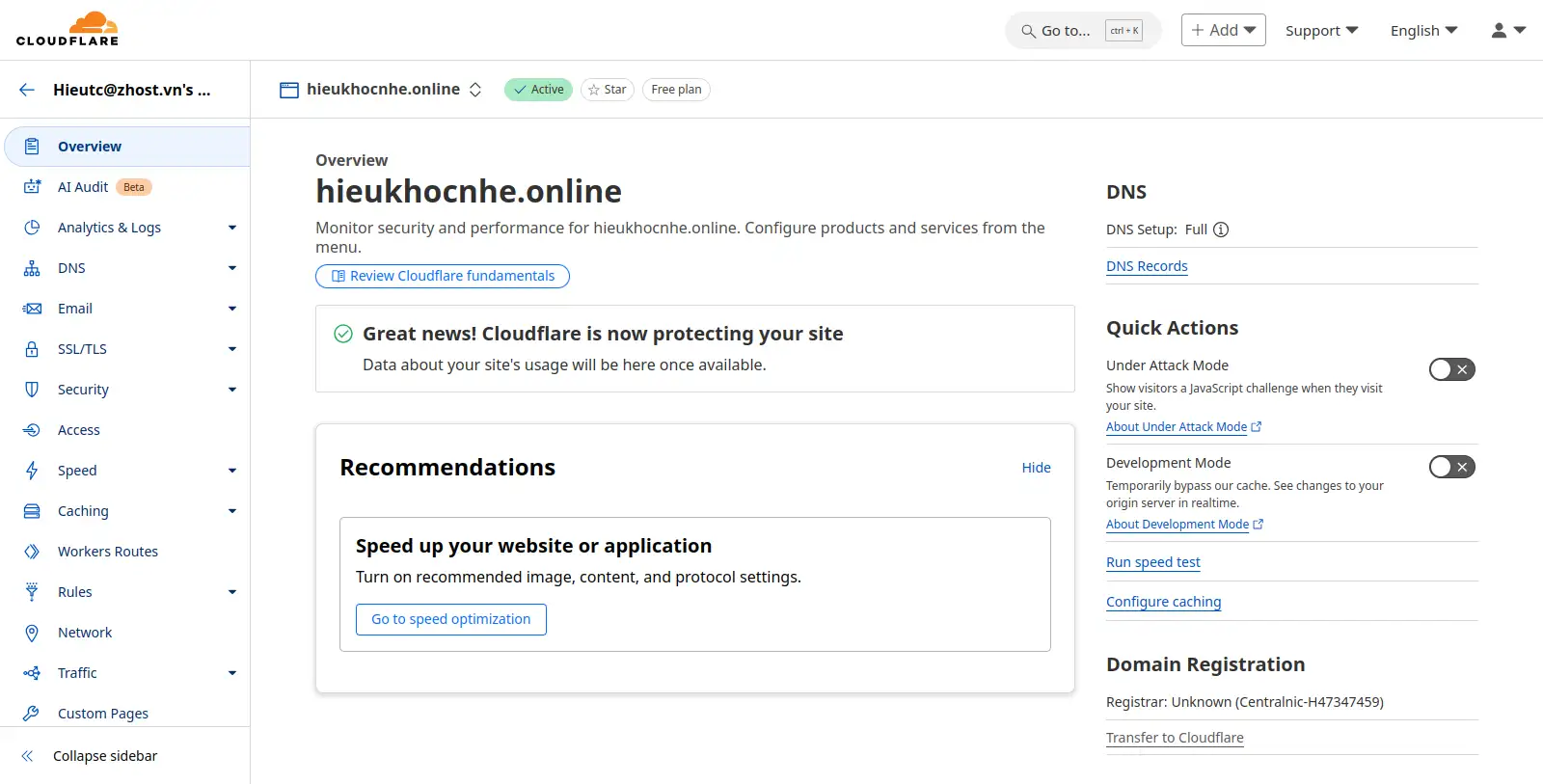Image resolution: width=1543 pixels, height=784 pixels.
Task: Click the Cloudflare logo
Action: coord(68,29)
